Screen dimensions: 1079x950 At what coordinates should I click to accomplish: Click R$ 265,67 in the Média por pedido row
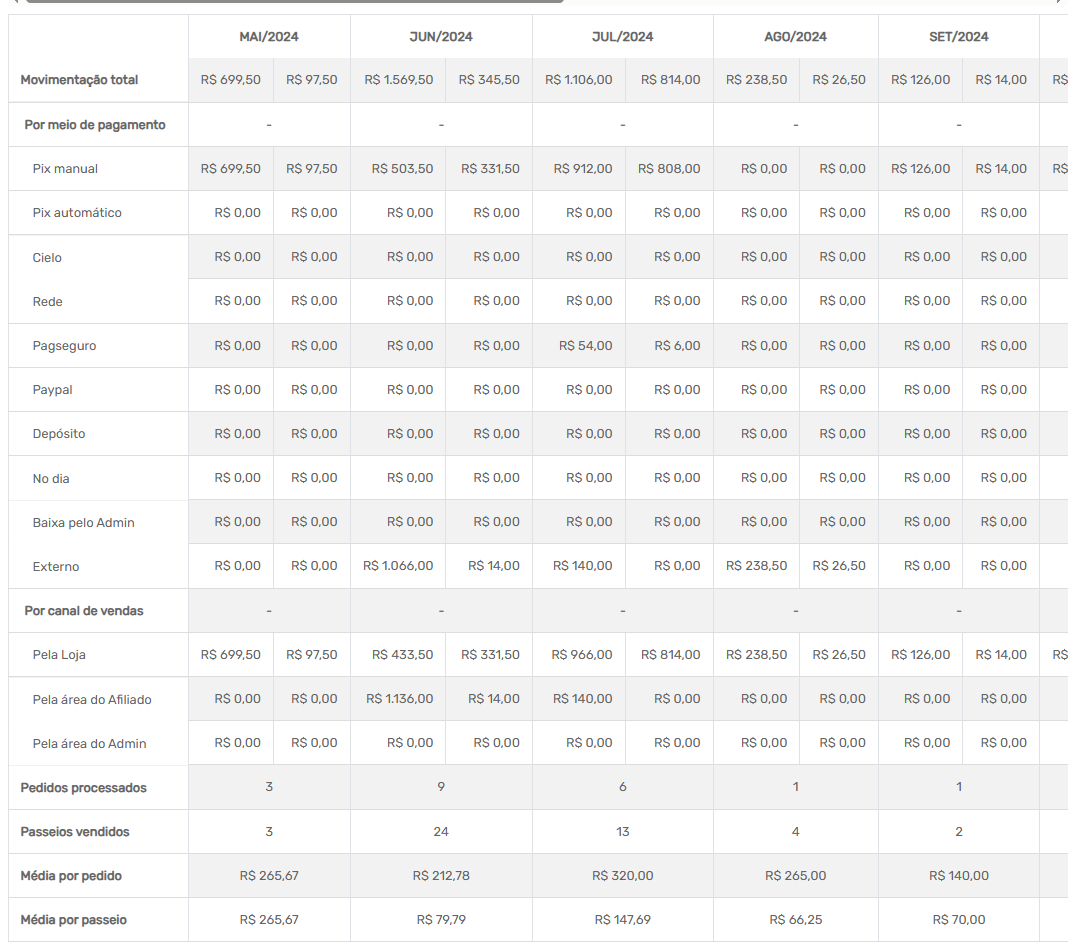[x=269, y=875]
